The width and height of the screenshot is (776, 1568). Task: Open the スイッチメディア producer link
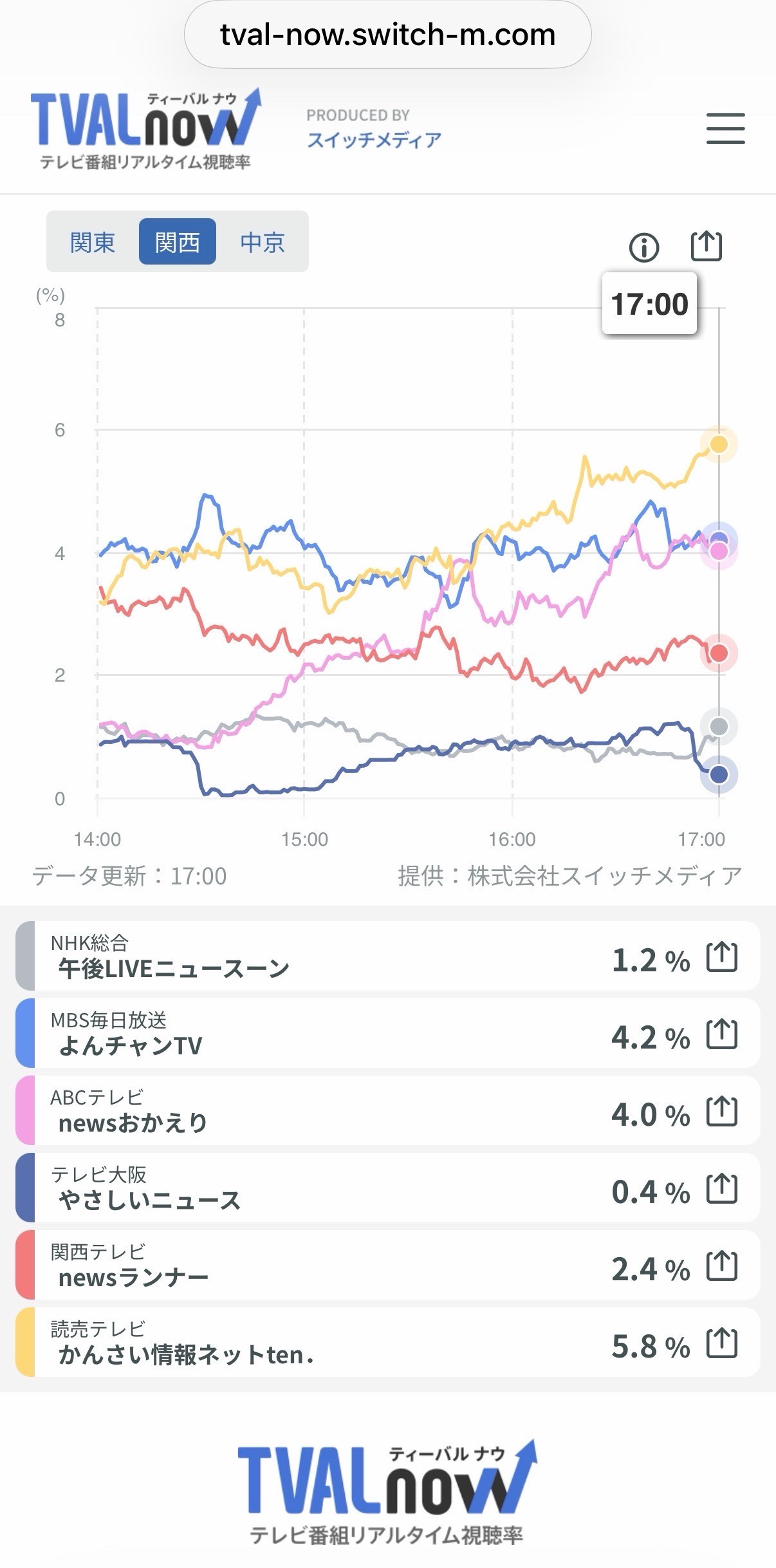tap(374, 140)
